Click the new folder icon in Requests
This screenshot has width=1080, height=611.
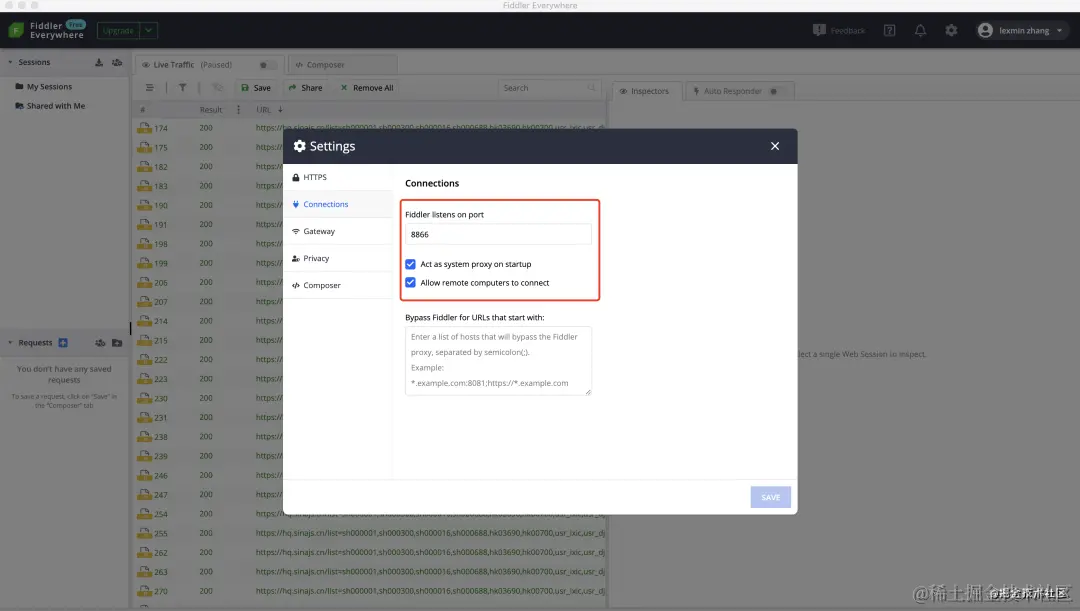pos(117,342)
